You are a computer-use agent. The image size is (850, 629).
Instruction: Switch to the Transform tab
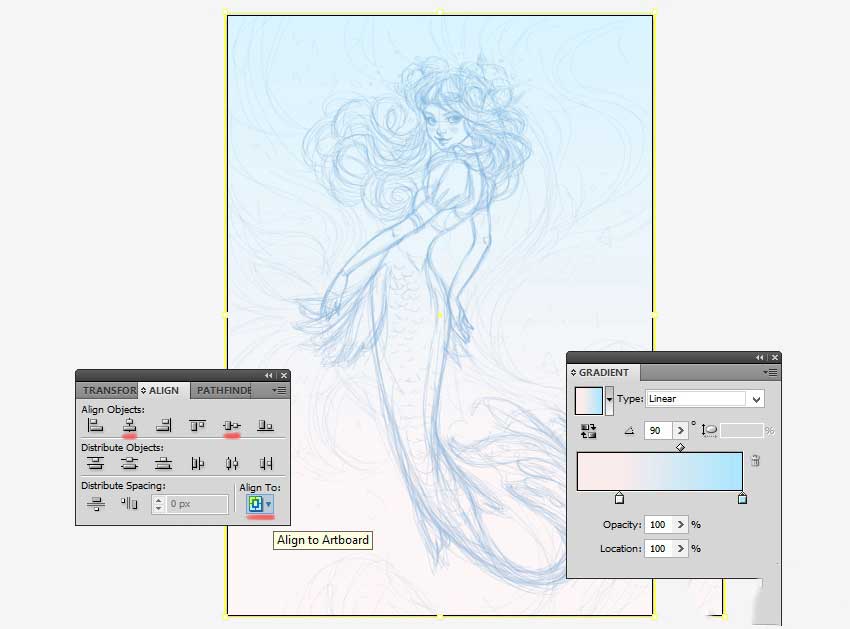click(110, 390)
